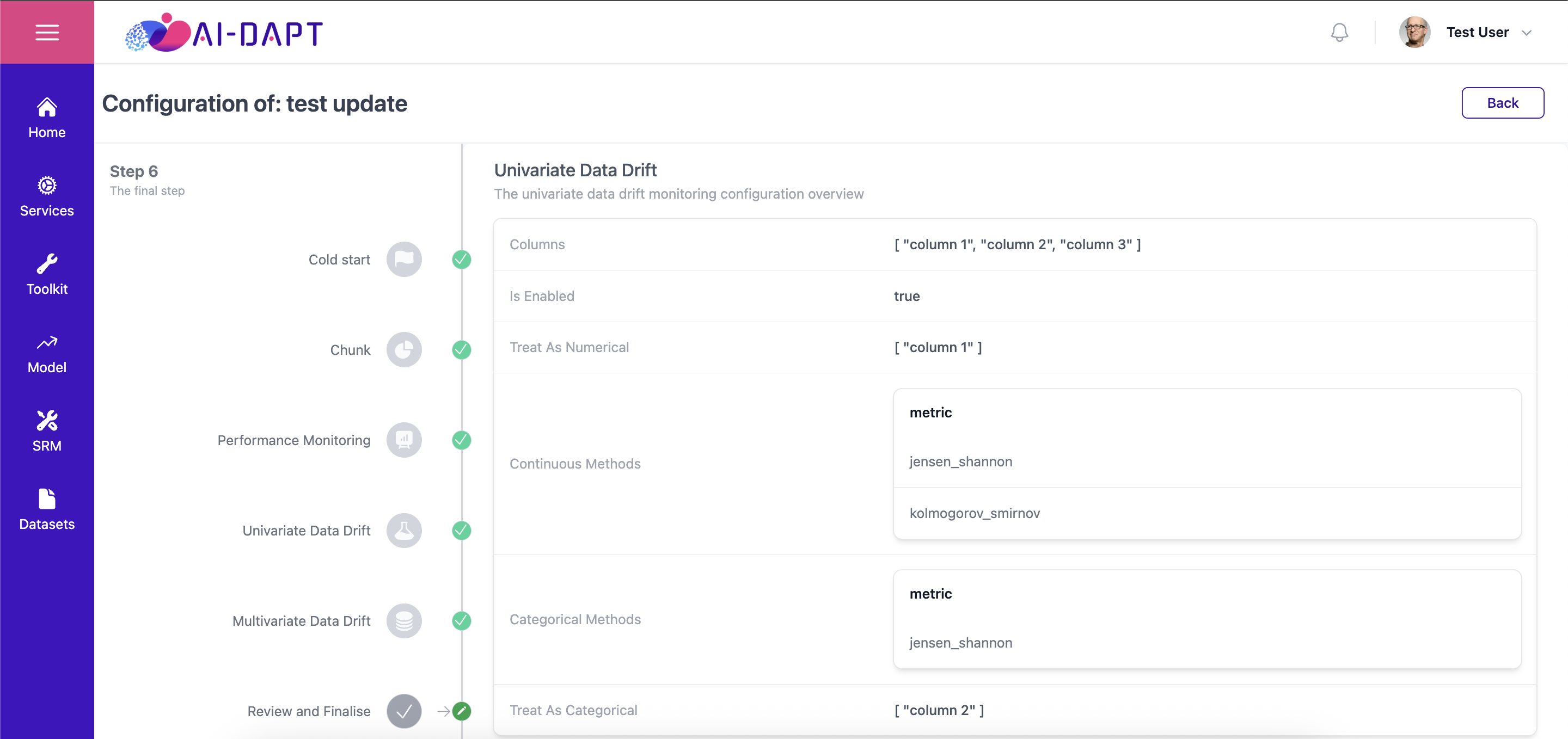1568x739 pixels.
Task: Open the hamburger menu
Action: click(x=47, y=32)
